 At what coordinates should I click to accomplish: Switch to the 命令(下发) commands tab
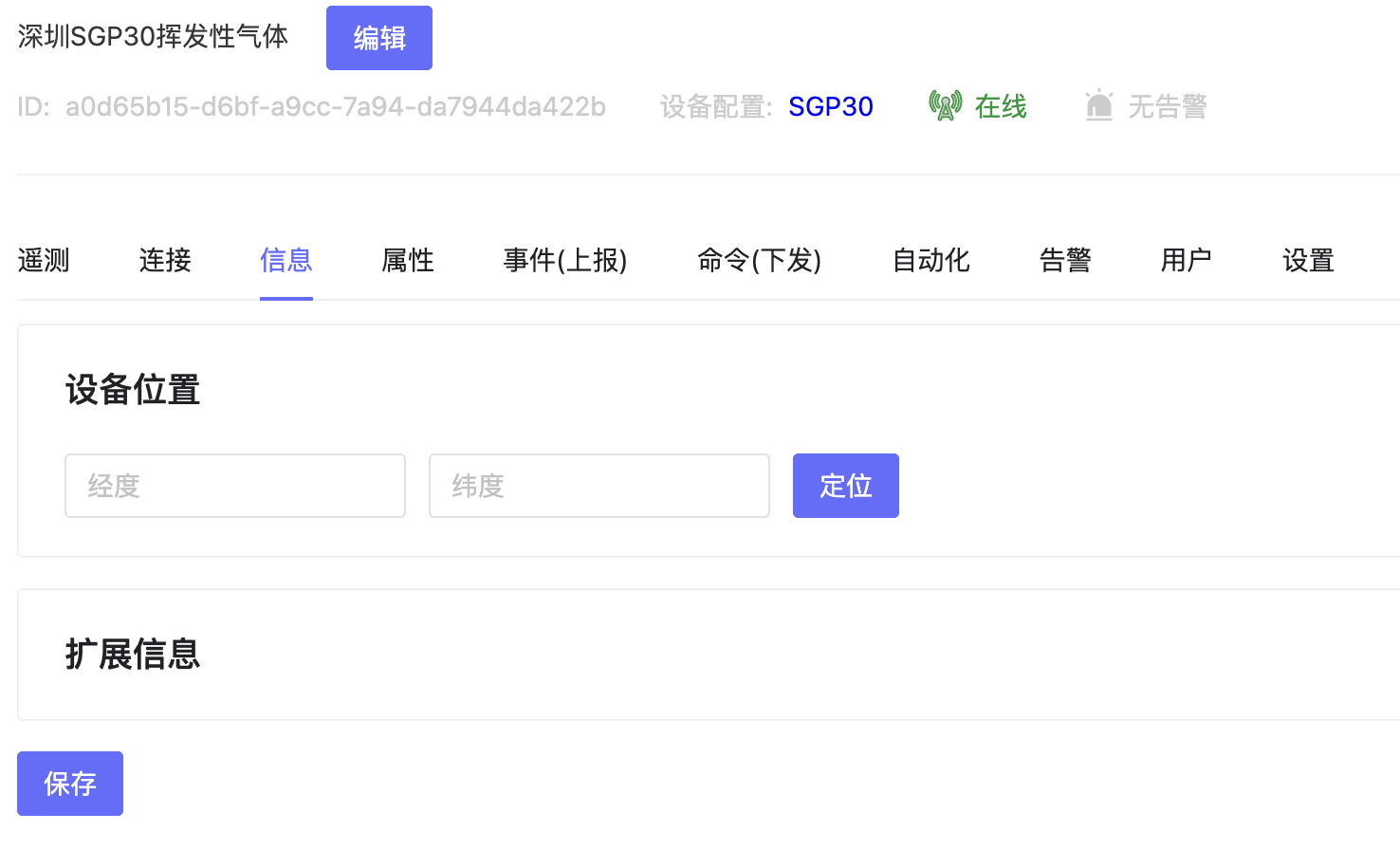tap(759, 260)
